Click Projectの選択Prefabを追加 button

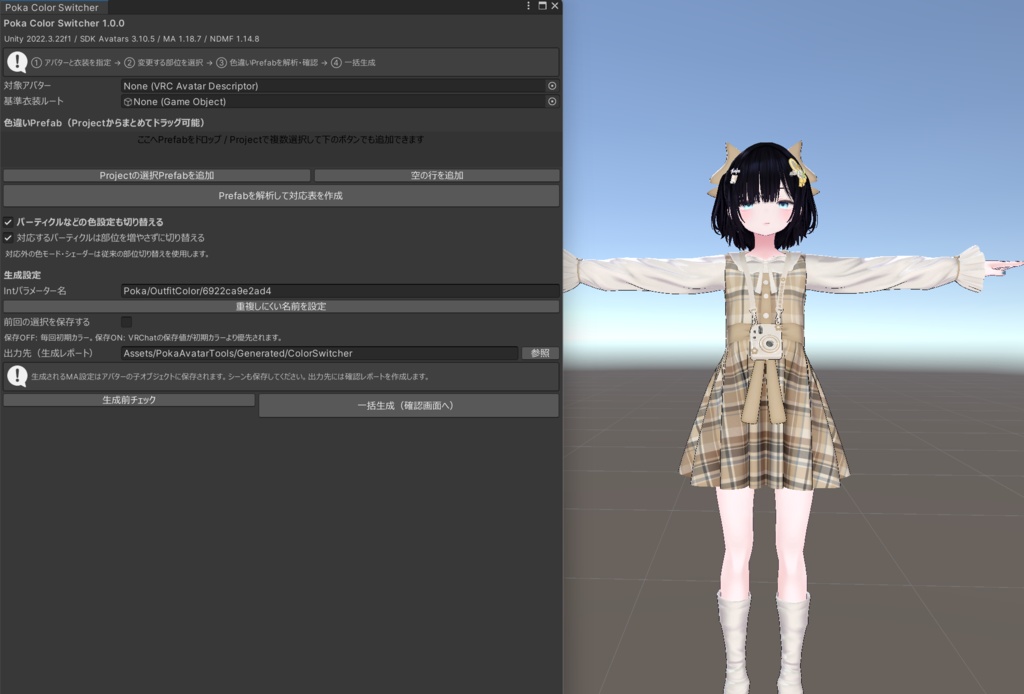pos(157,176)
